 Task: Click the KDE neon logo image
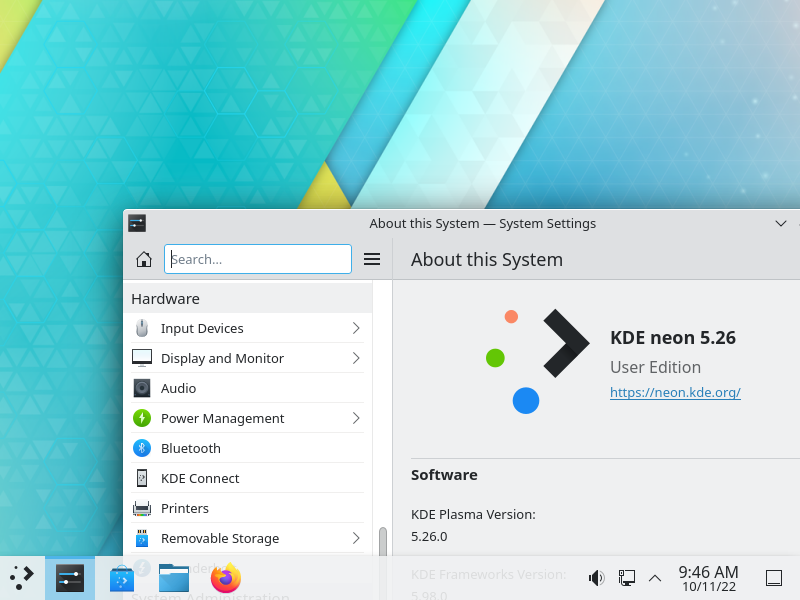tap(538, 361)
